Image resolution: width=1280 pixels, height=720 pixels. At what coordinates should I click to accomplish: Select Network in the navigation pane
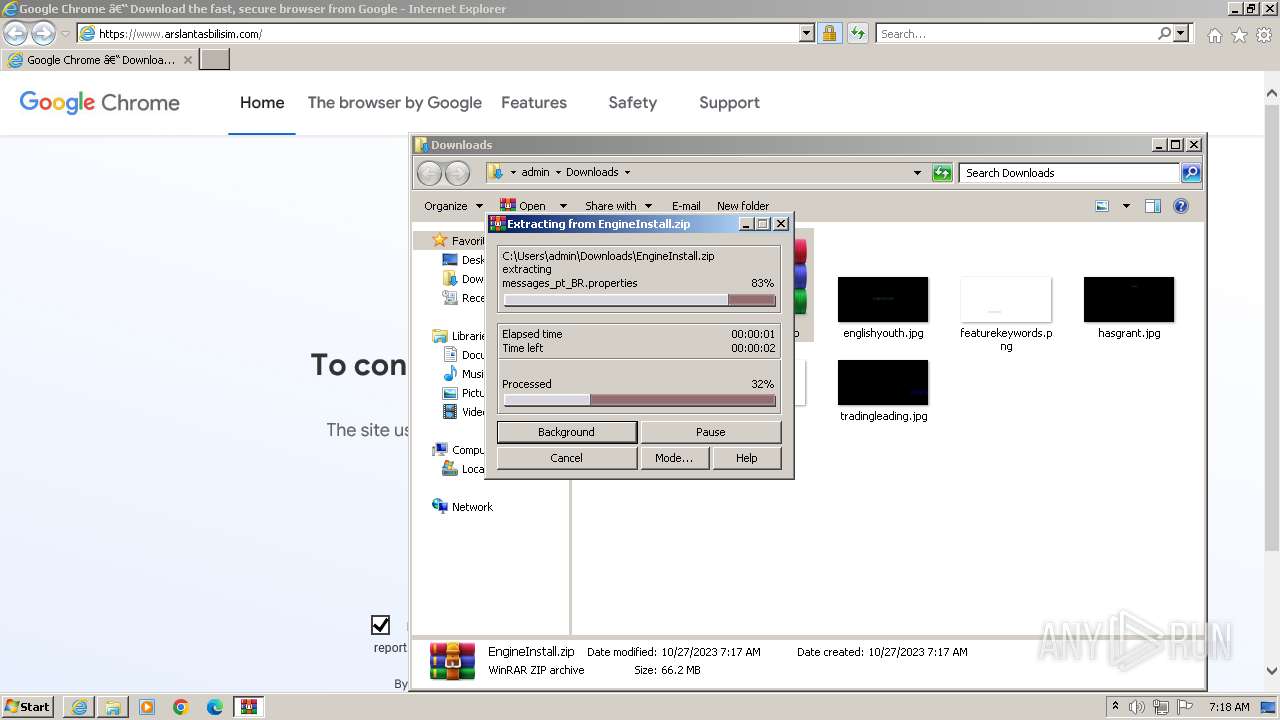(x=472, y=507)
